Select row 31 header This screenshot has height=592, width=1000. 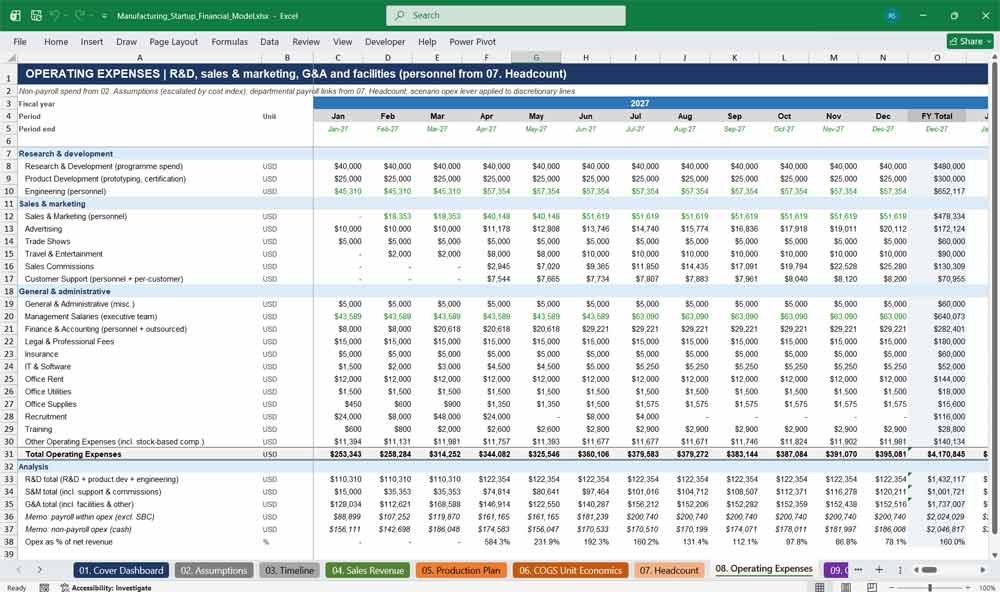point(8,454)
